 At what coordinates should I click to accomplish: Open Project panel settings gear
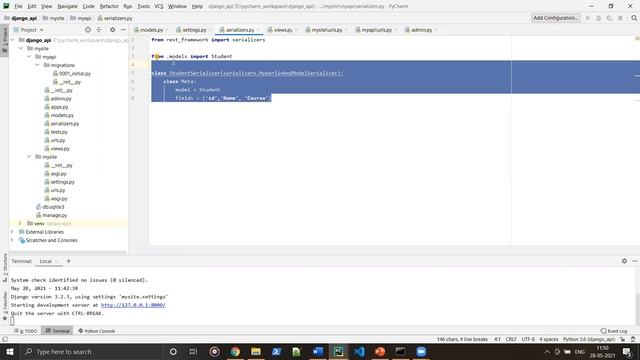click(113, 30)
